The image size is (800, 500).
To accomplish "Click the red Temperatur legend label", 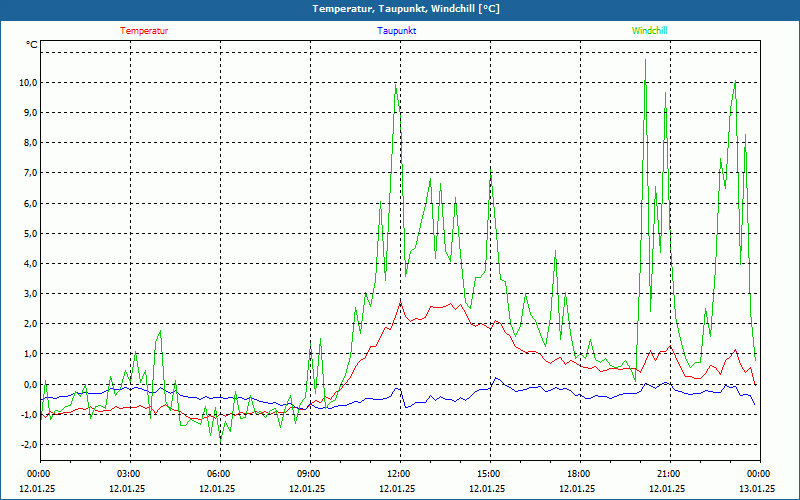I will (x=144, y=31).
